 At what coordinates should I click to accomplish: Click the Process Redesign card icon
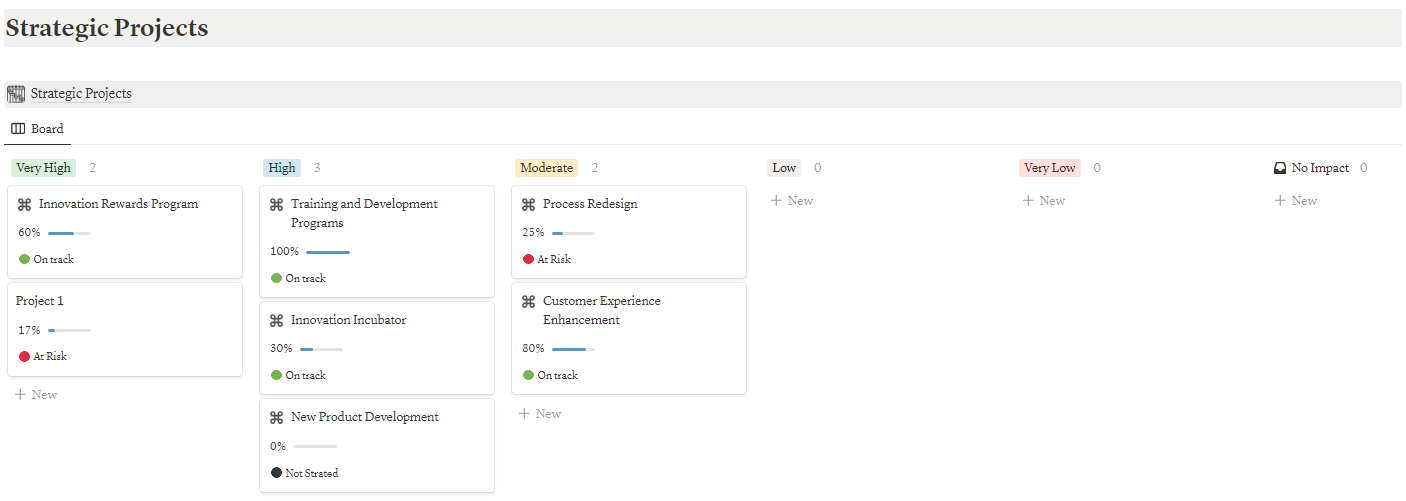(529, 204)
